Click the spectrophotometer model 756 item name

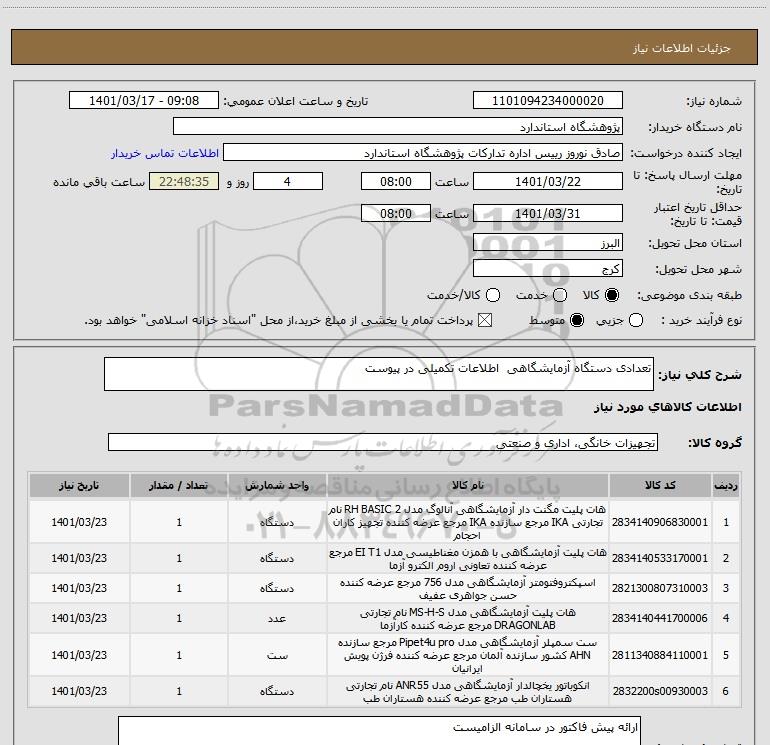tap(468, 589)
